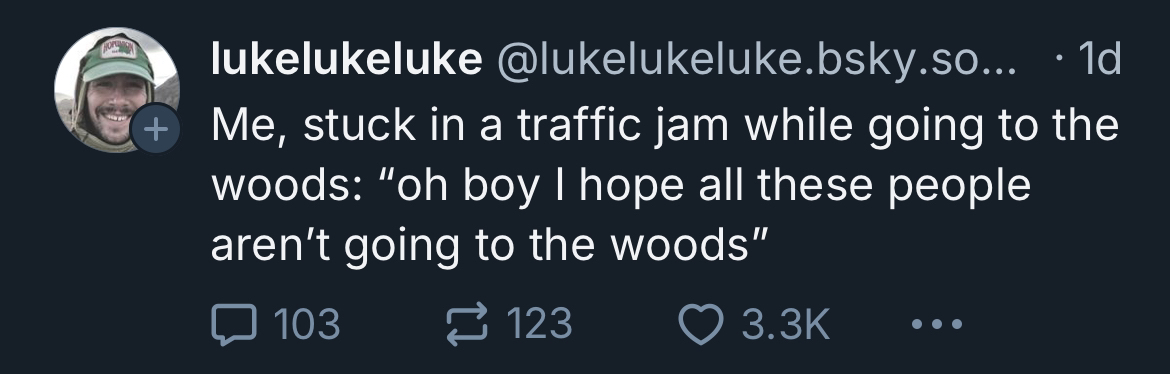Open the @lukelukeluke.bsky.so... handle link

tap(757, 60)
